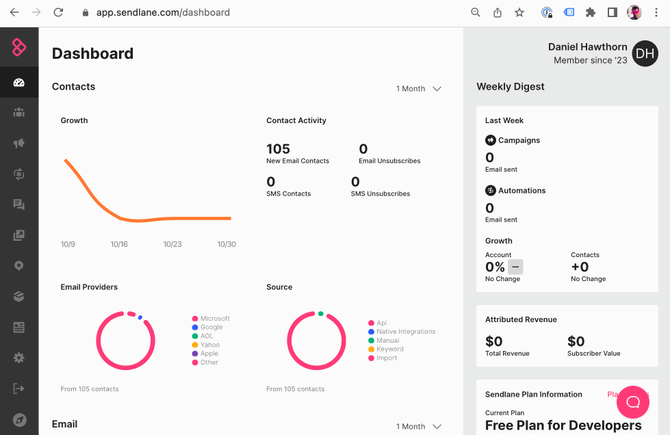Click the 'Email Unsubscribes' label

(389, 161)
